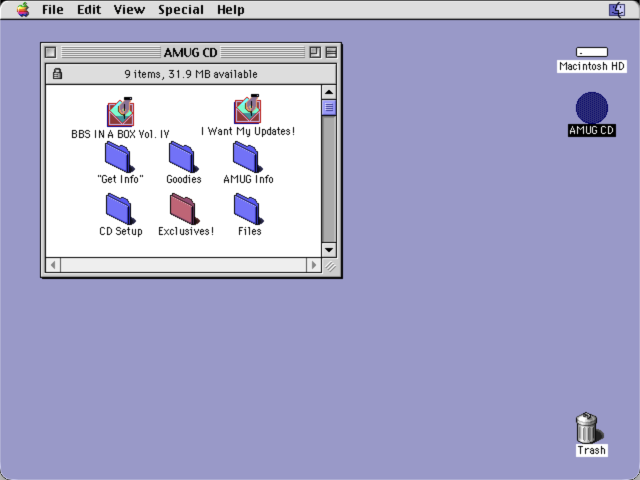Click the AMUG CD window close box
This screenshot has width=640, height=480.
point(50,52)
